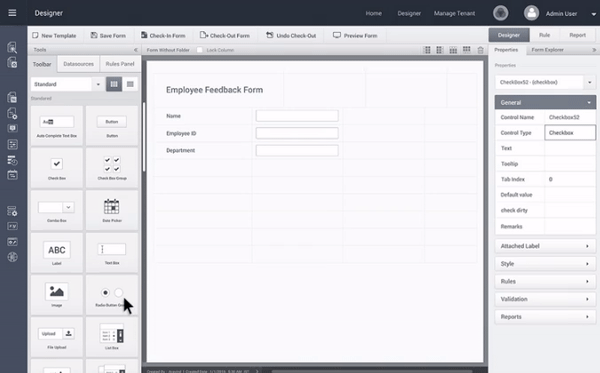The image size is (600, 373).
Task: Click New Template button
Action: pyautogui.click(x=54, y=36)
